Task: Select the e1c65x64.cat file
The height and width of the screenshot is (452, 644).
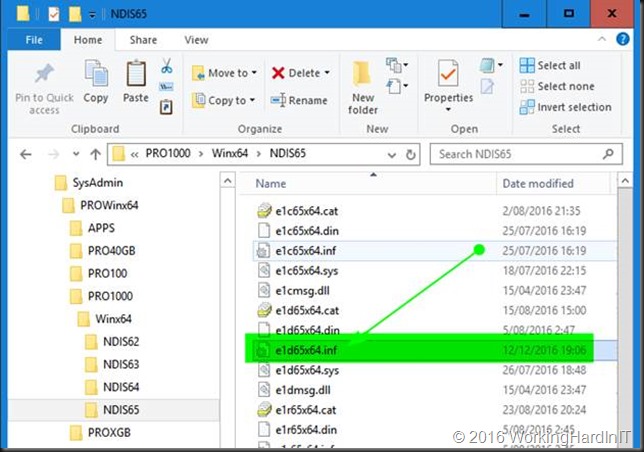Action: tap(306, 211)
